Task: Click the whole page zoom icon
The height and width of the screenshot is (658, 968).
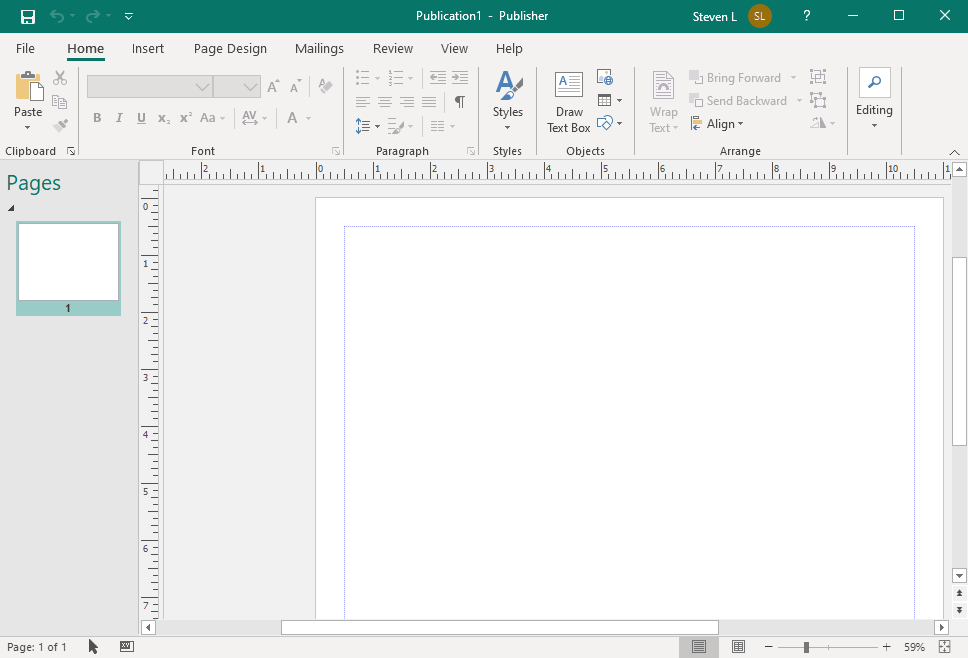Action: coord(945,647)
